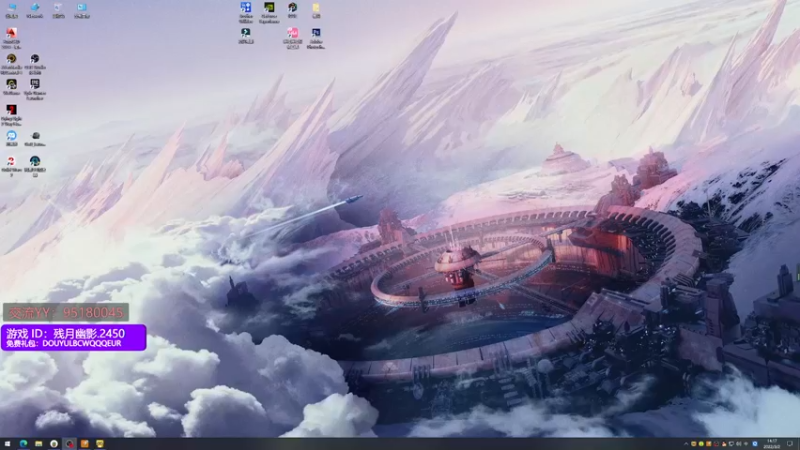The width and height of the screenshot is (800, 450).
Task: Open the red-and-black icon below Epic row
Action: point(11,115)
